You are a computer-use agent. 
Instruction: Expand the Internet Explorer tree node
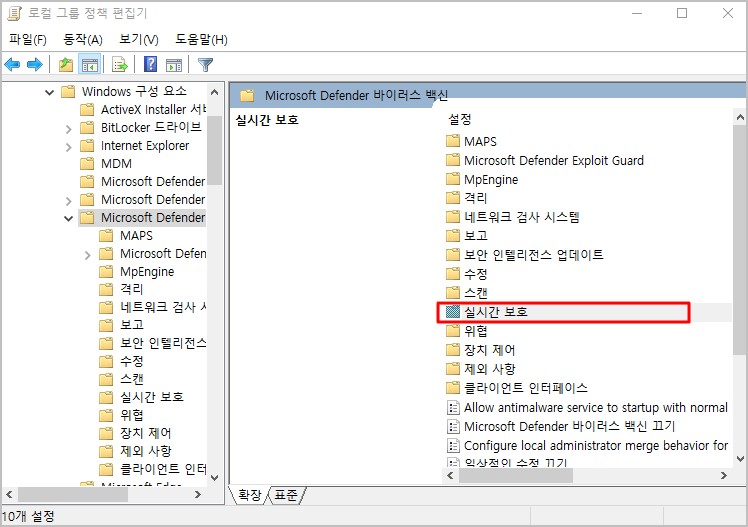(x=68, y=147)
